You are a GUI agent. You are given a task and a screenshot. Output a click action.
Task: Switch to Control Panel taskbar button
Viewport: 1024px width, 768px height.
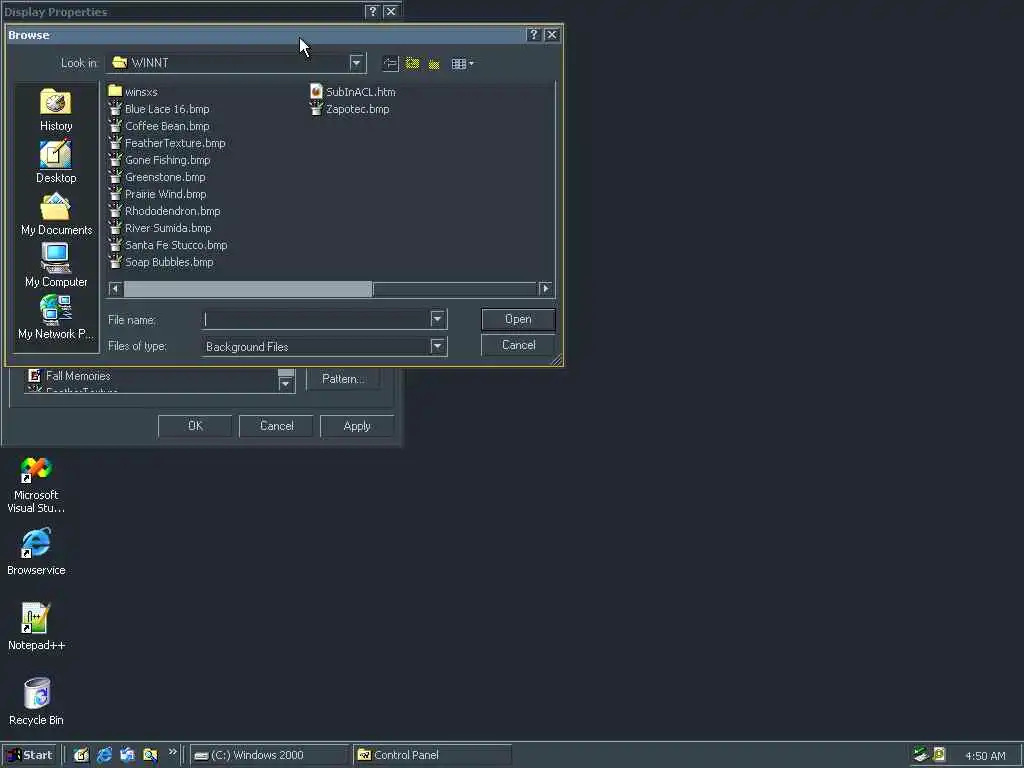[432, 755]
